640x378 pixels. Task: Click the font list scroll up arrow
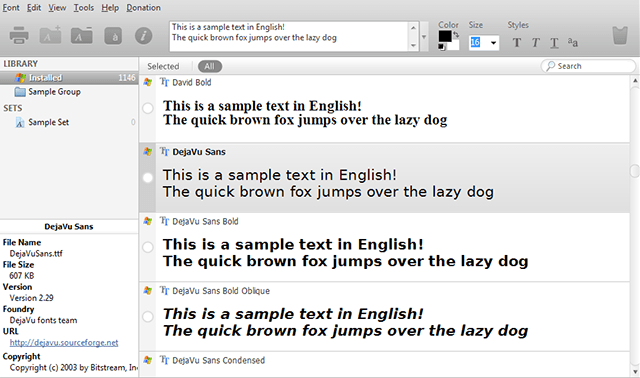(x=635, y=80)
